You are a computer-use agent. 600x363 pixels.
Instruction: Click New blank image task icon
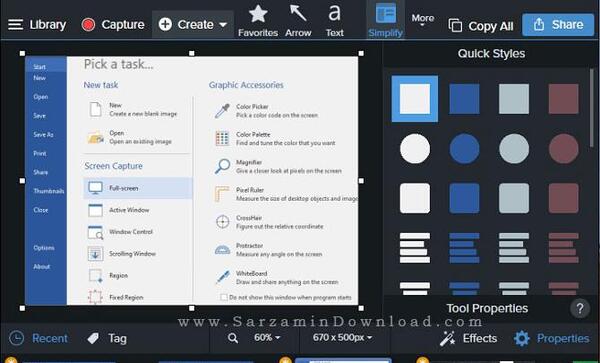pyautogui.click(x=95, y=109)
